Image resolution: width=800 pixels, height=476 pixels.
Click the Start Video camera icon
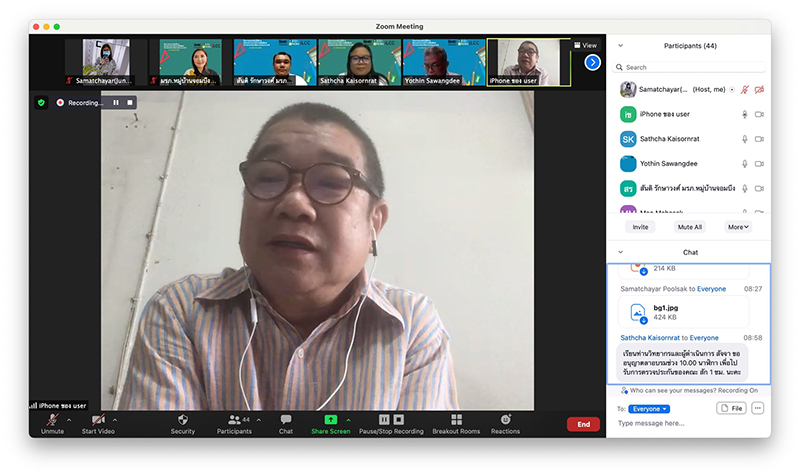98,419
